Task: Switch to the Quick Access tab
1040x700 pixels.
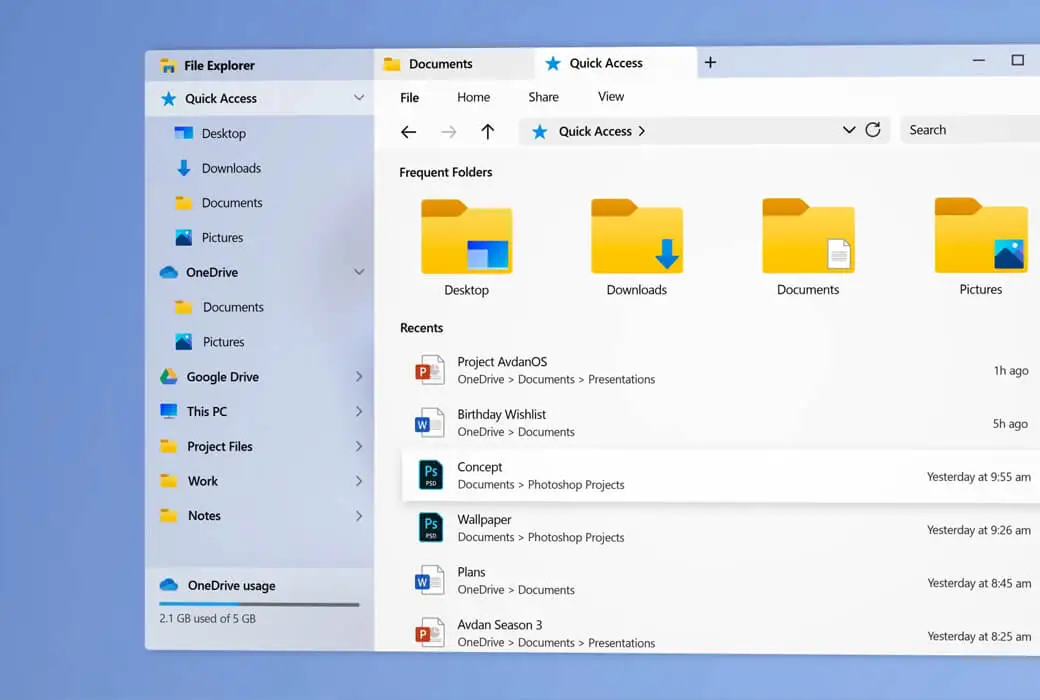Action: point(616,63)
